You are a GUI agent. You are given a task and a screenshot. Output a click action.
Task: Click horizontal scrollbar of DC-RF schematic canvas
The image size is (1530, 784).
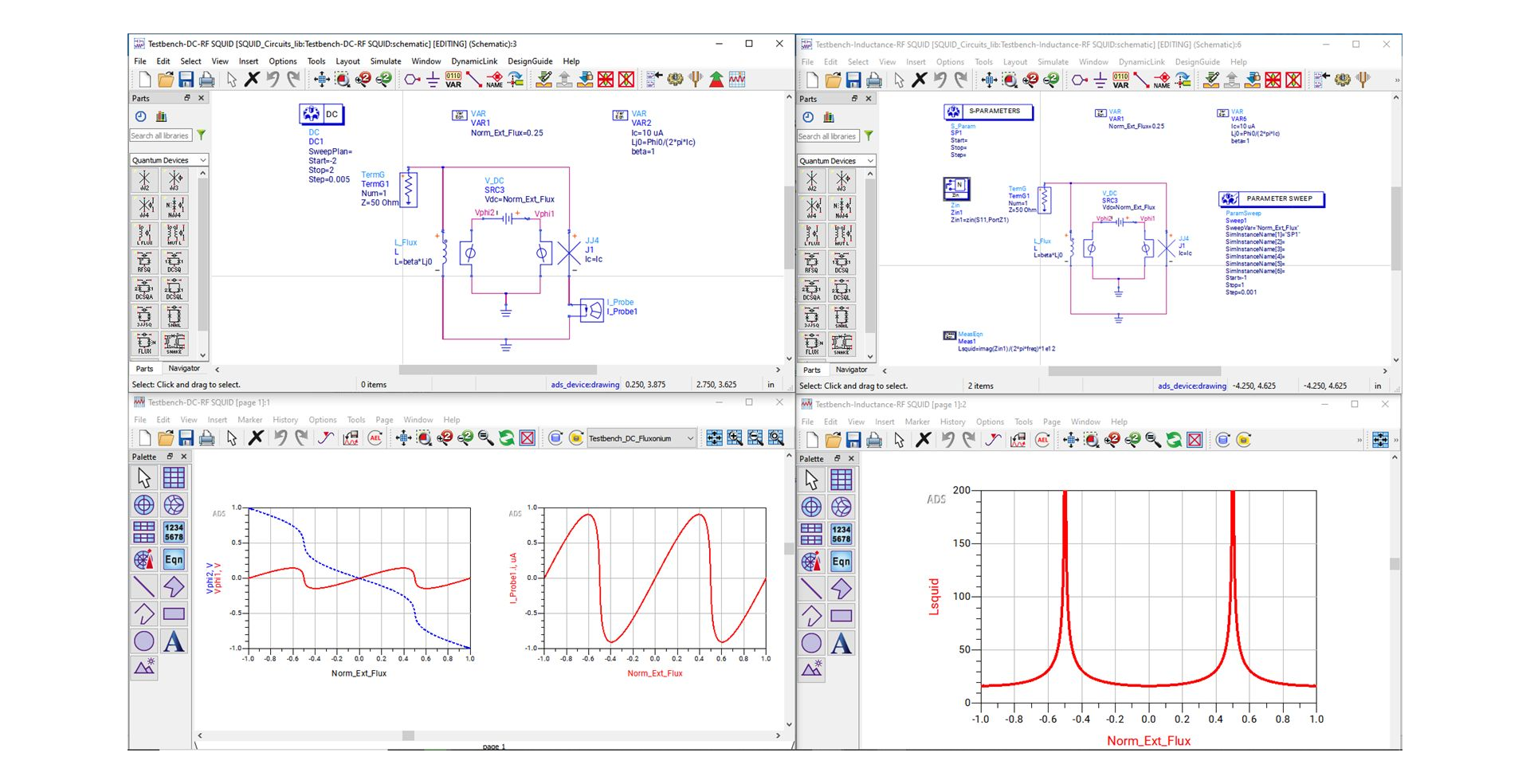[498, 370]
